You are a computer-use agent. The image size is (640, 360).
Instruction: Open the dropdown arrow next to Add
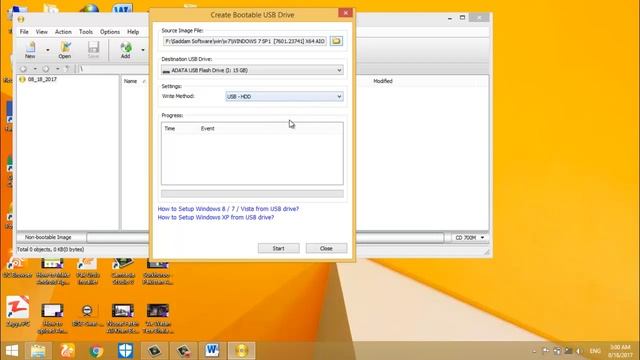click(143, 50)
